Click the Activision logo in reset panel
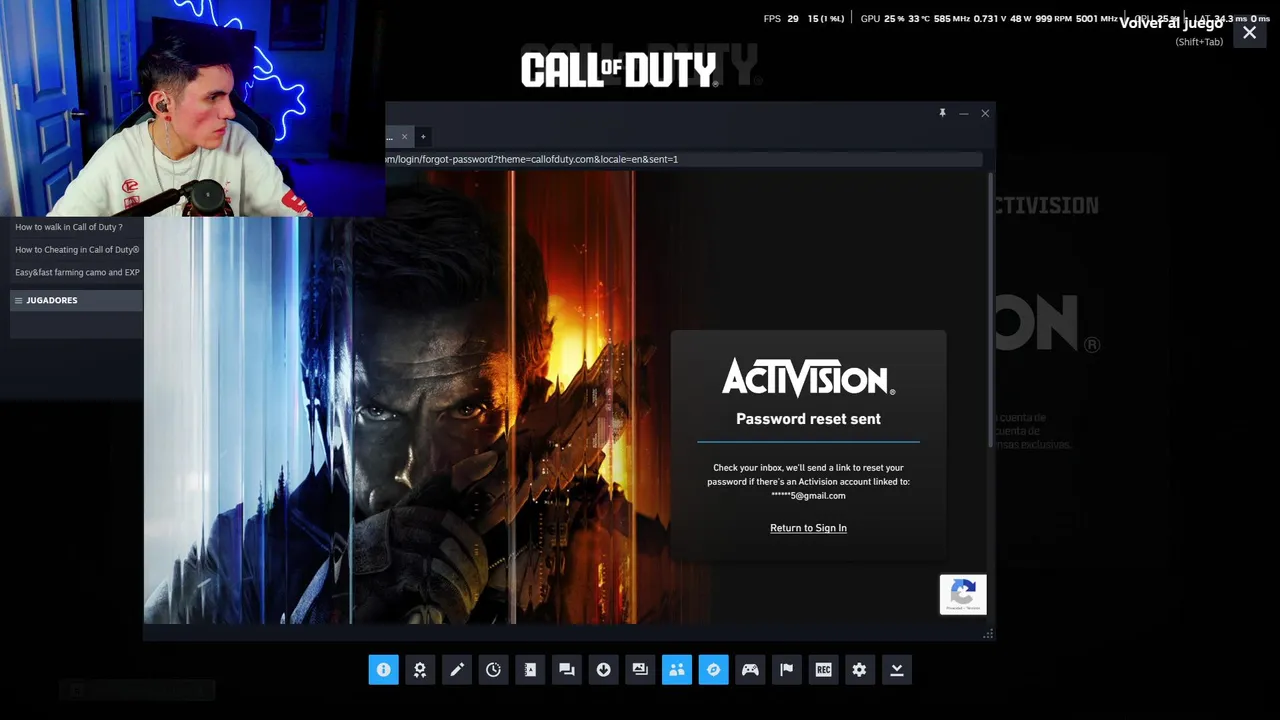1280x720 pixels. (x=808, y=378)
